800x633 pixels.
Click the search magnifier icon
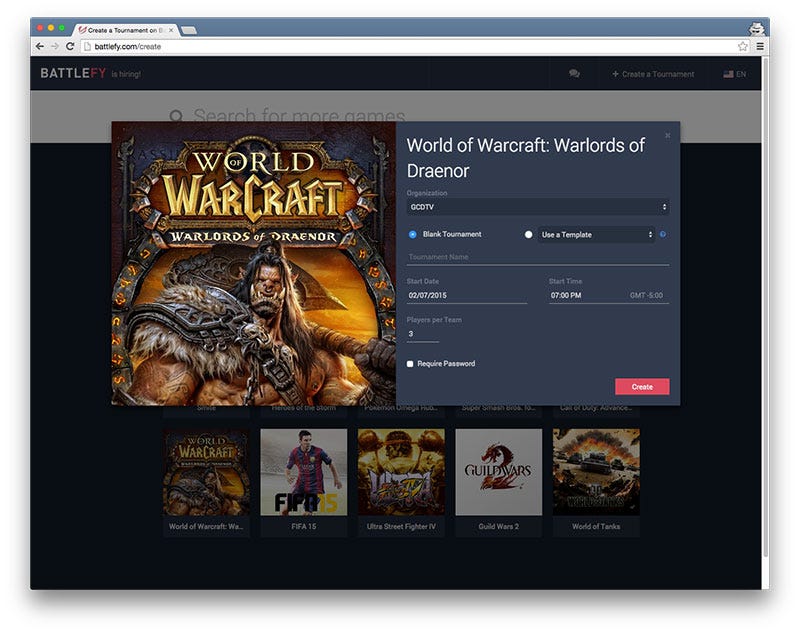coord(176,116)
